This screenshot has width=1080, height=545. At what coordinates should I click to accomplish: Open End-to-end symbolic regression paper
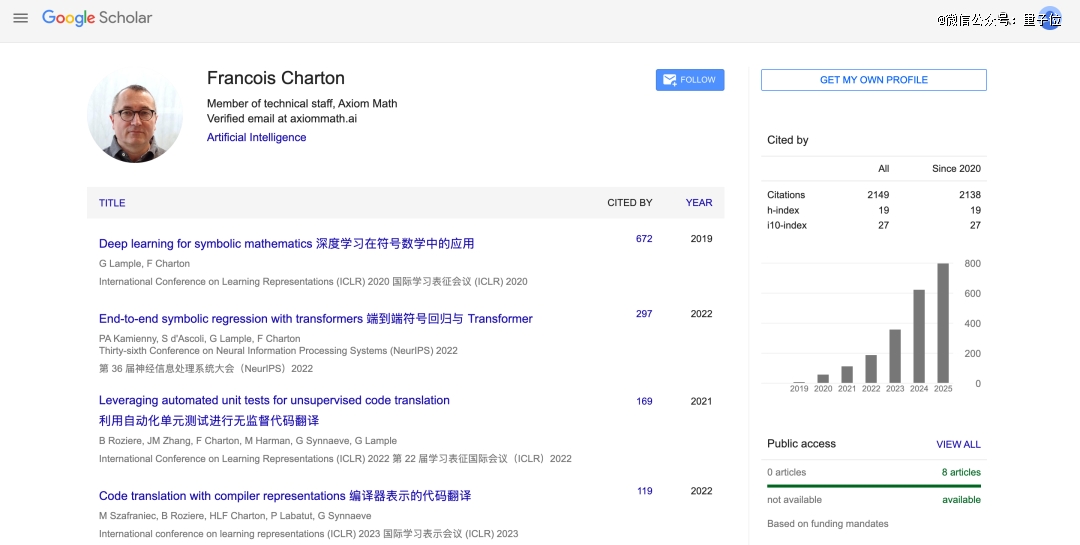[x=315, y=319]
